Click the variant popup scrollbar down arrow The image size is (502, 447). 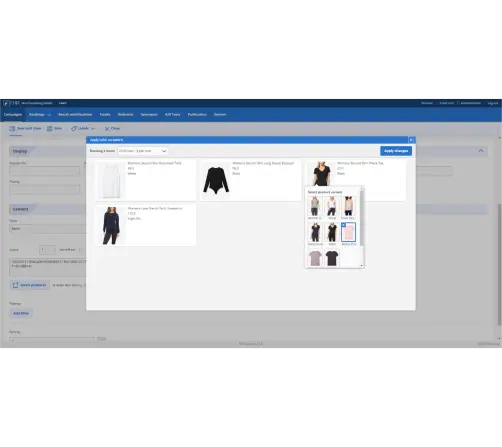(x=361, y=266)
